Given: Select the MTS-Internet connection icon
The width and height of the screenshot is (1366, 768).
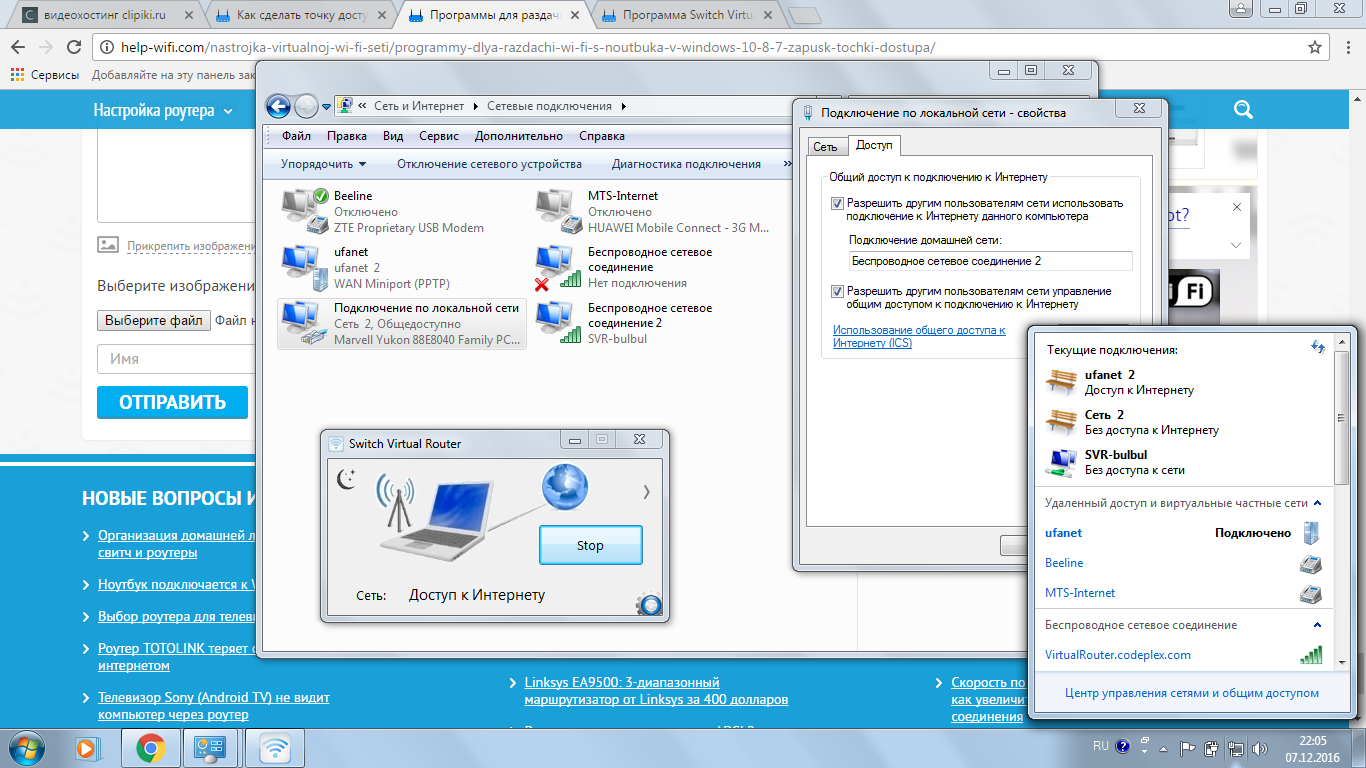Looking at the screenshot, I should click(559, 211).
